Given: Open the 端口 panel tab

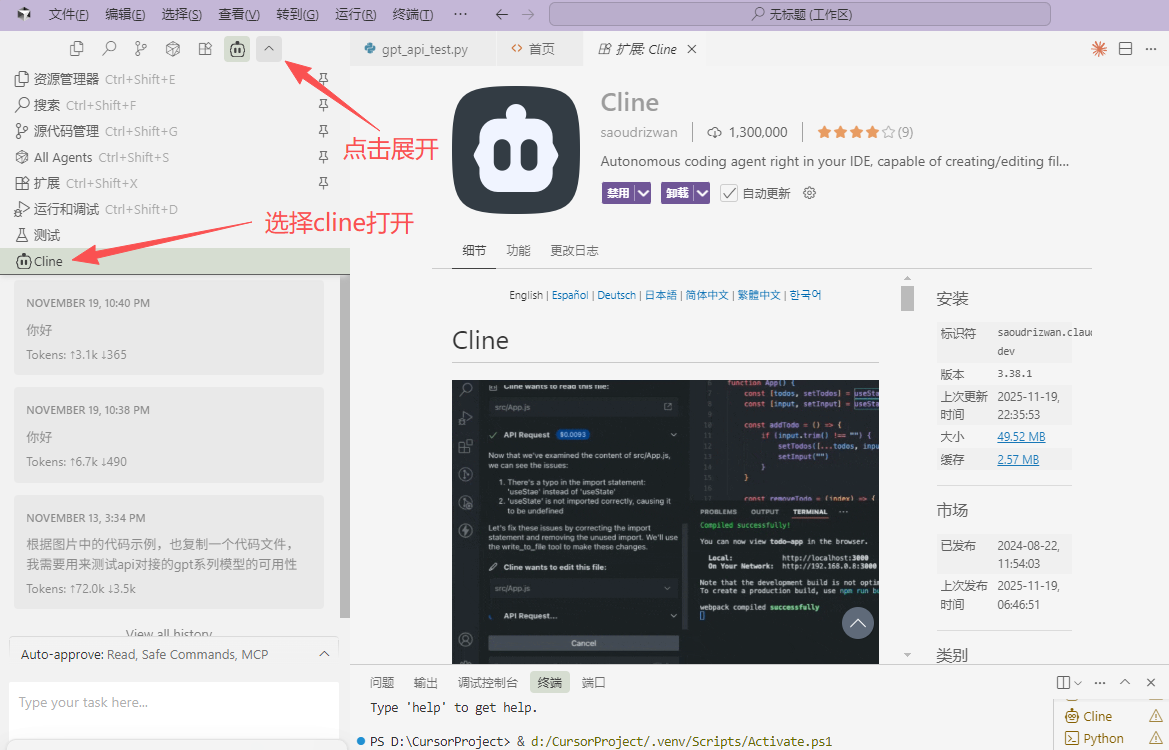Looking at the screenshot, I should click(593, 682).
